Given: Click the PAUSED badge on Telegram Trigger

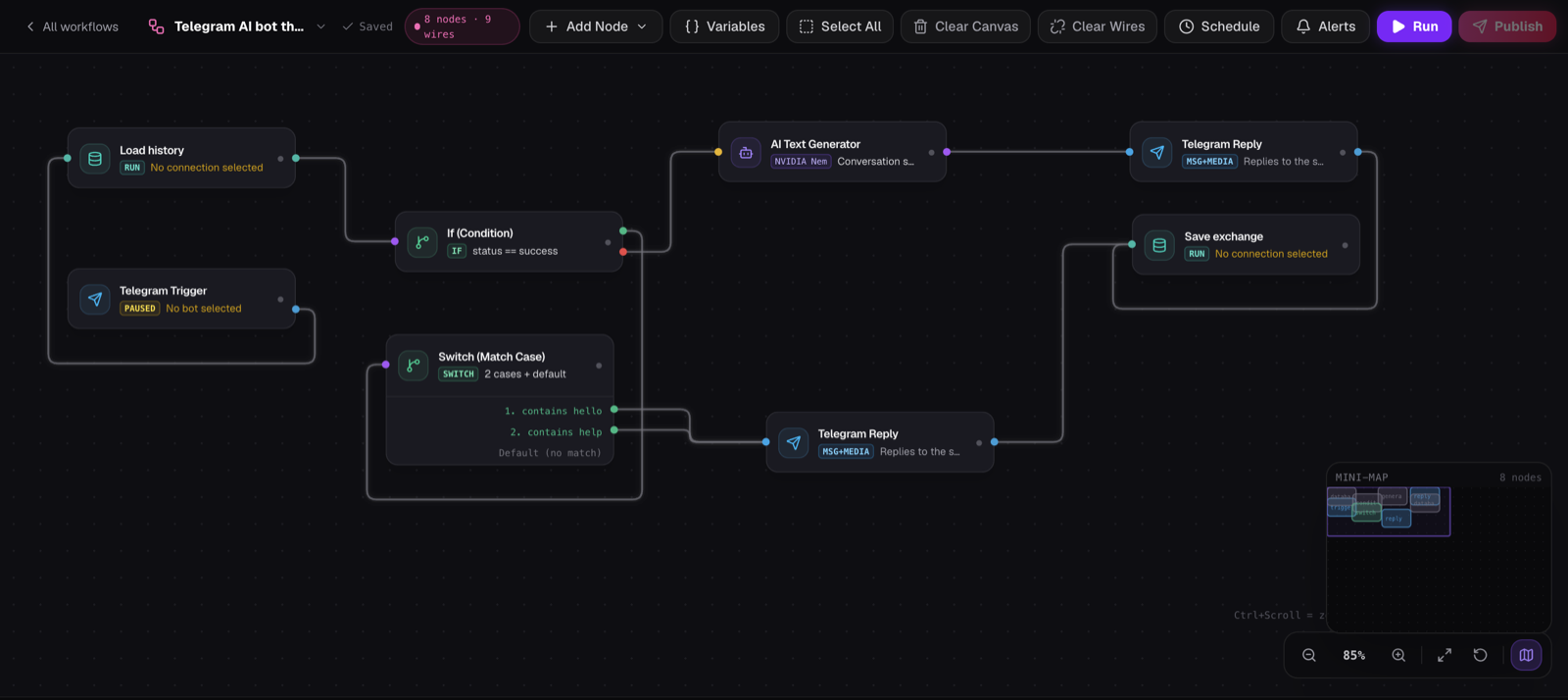Looking at the screenshot, I should click(x=139, y=308).
